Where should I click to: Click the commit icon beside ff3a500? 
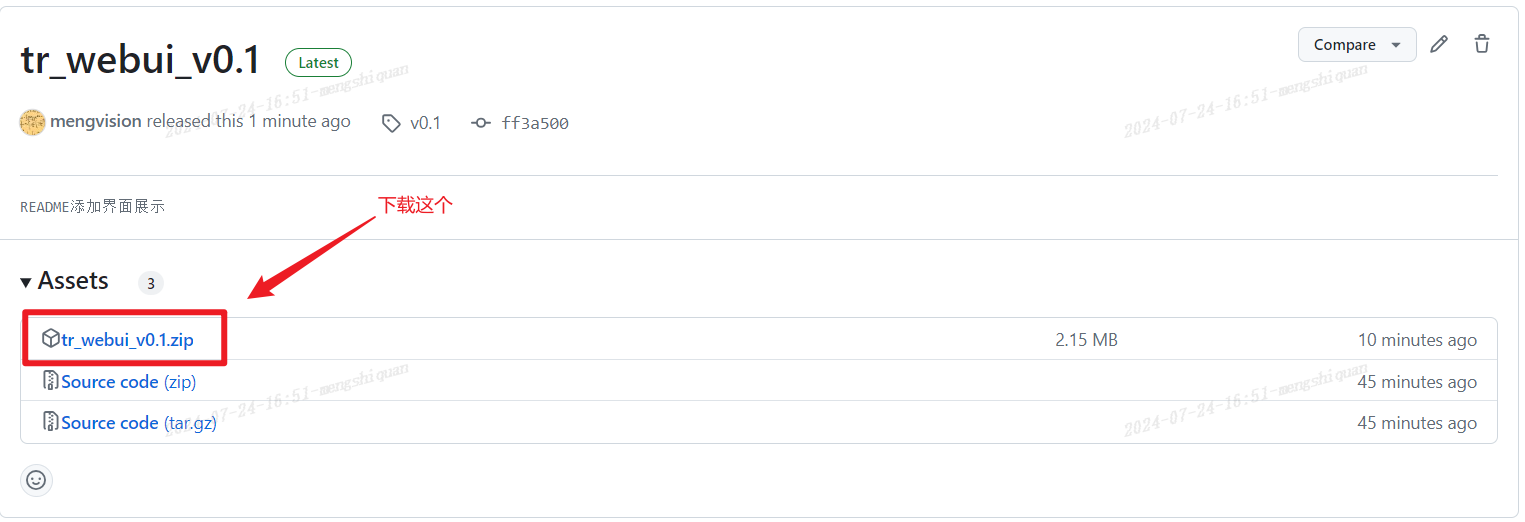coord(481,123)
